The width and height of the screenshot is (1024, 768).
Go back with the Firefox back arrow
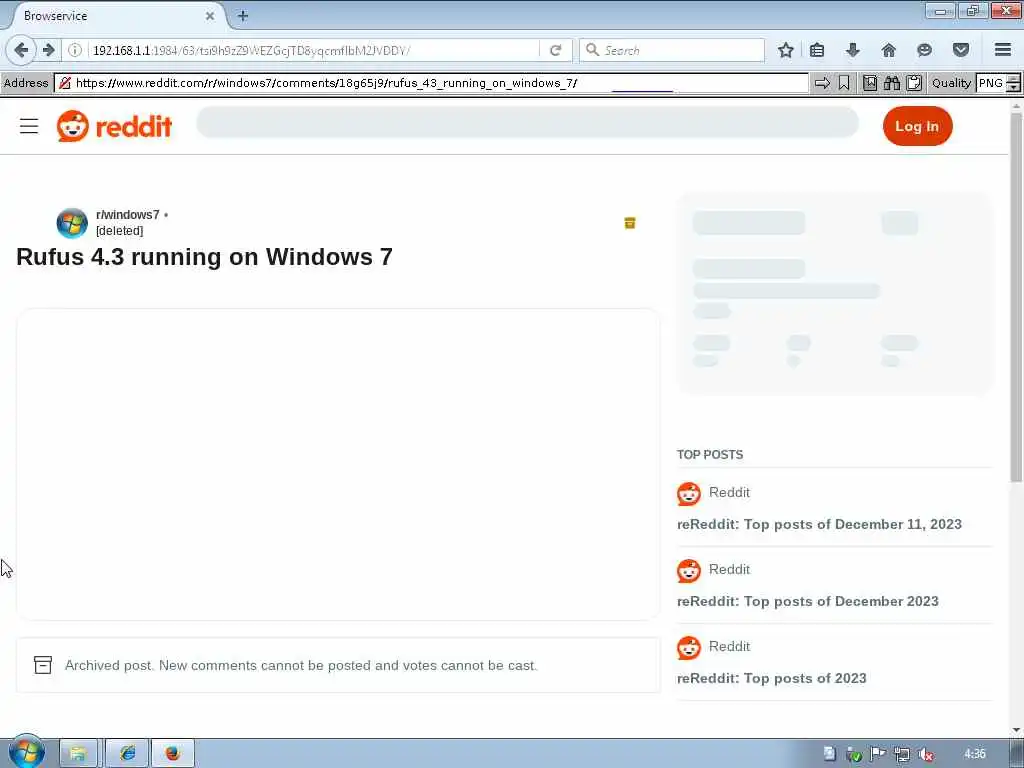point(21,50)
